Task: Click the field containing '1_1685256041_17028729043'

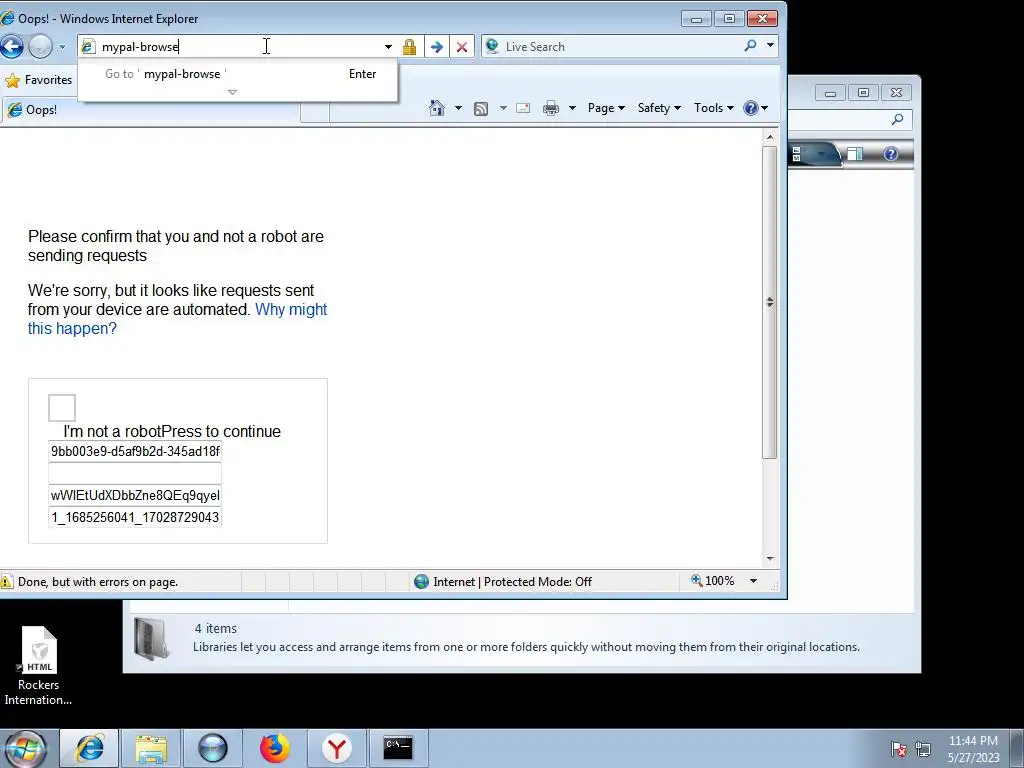Action: click(x=135, y=517)
